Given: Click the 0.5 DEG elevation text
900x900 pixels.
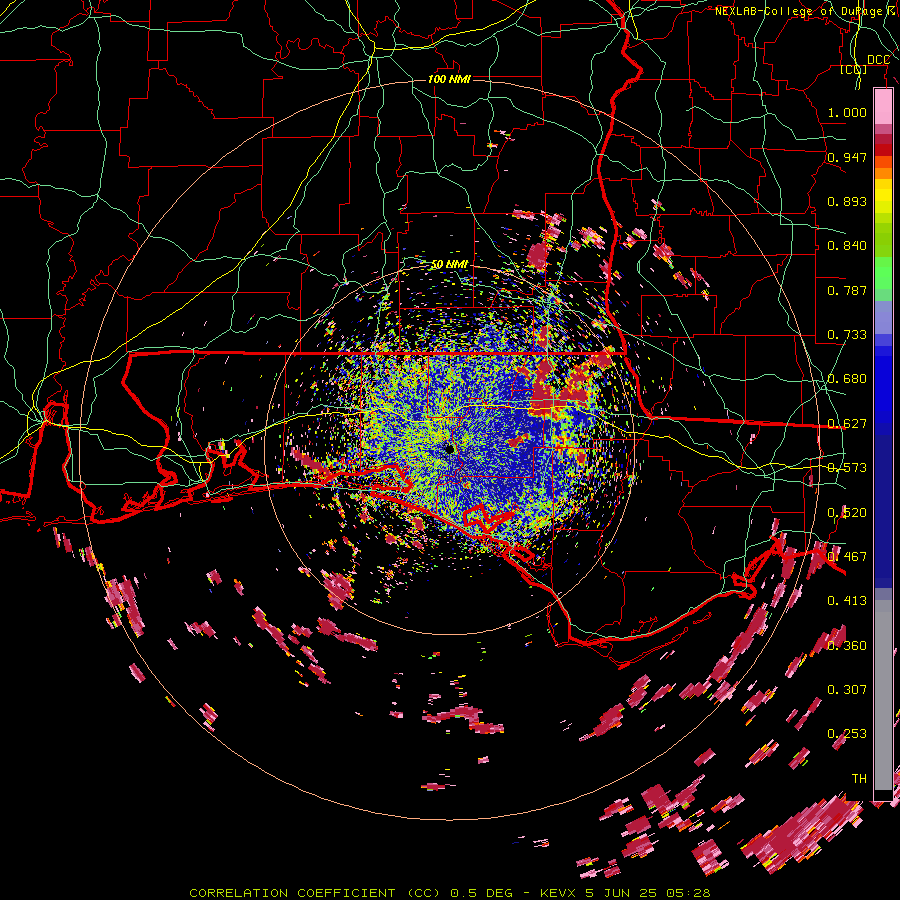Looking at the screenshot, I should click(x=481, y=893).
